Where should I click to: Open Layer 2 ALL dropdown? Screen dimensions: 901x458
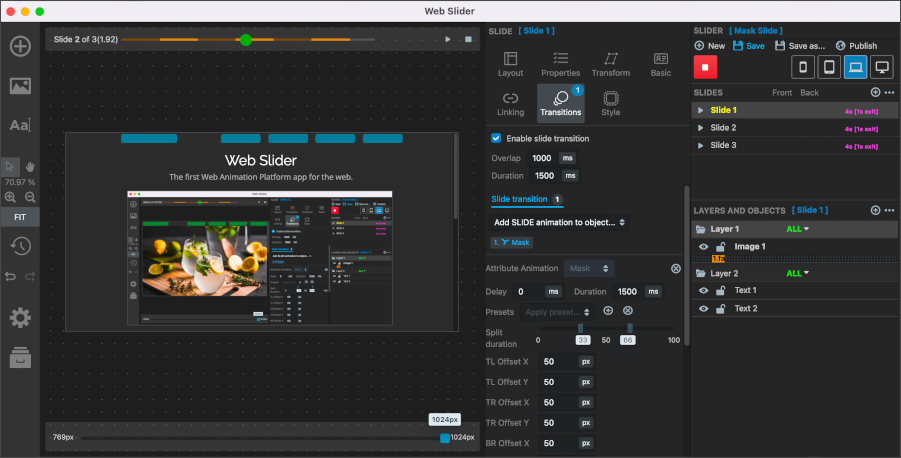[798, 273]
